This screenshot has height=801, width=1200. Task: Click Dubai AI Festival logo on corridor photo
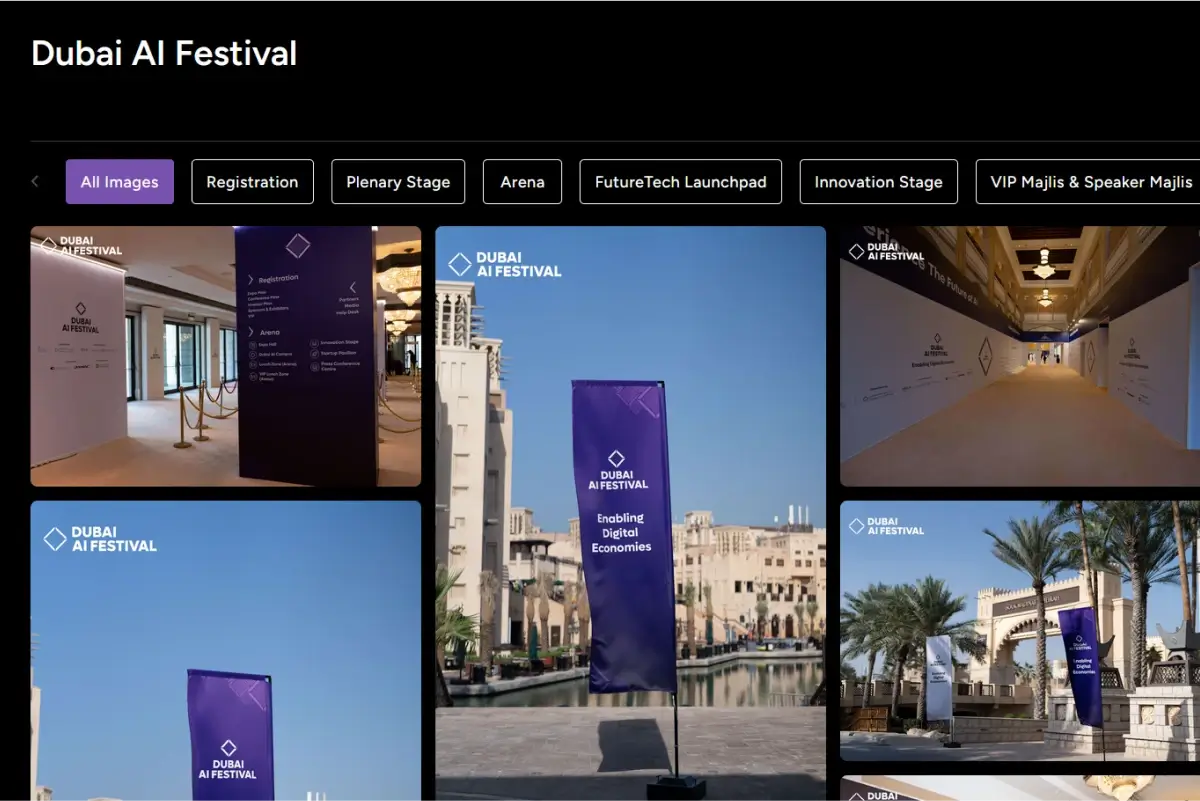(x=886, y=251)
